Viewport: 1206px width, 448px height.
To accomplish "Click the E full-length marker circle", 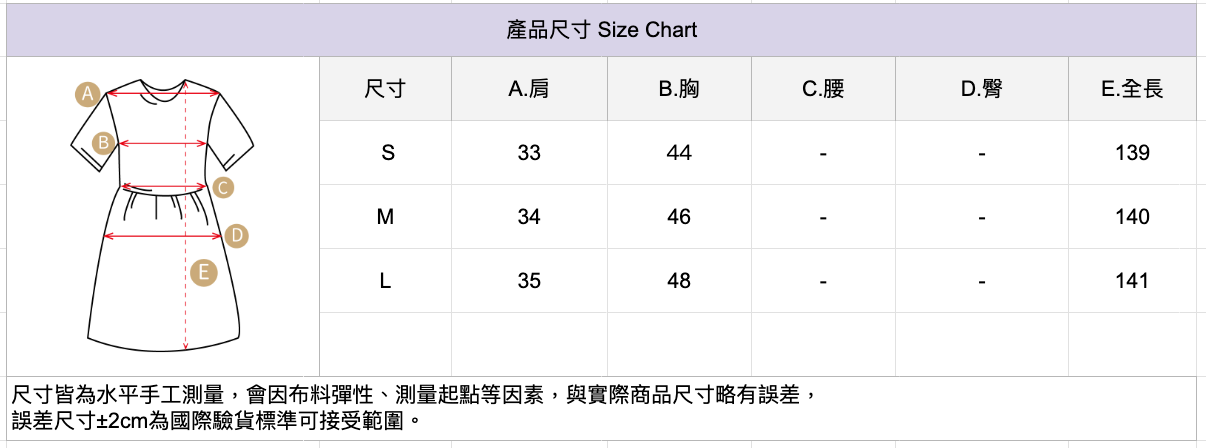I will 203,272.
